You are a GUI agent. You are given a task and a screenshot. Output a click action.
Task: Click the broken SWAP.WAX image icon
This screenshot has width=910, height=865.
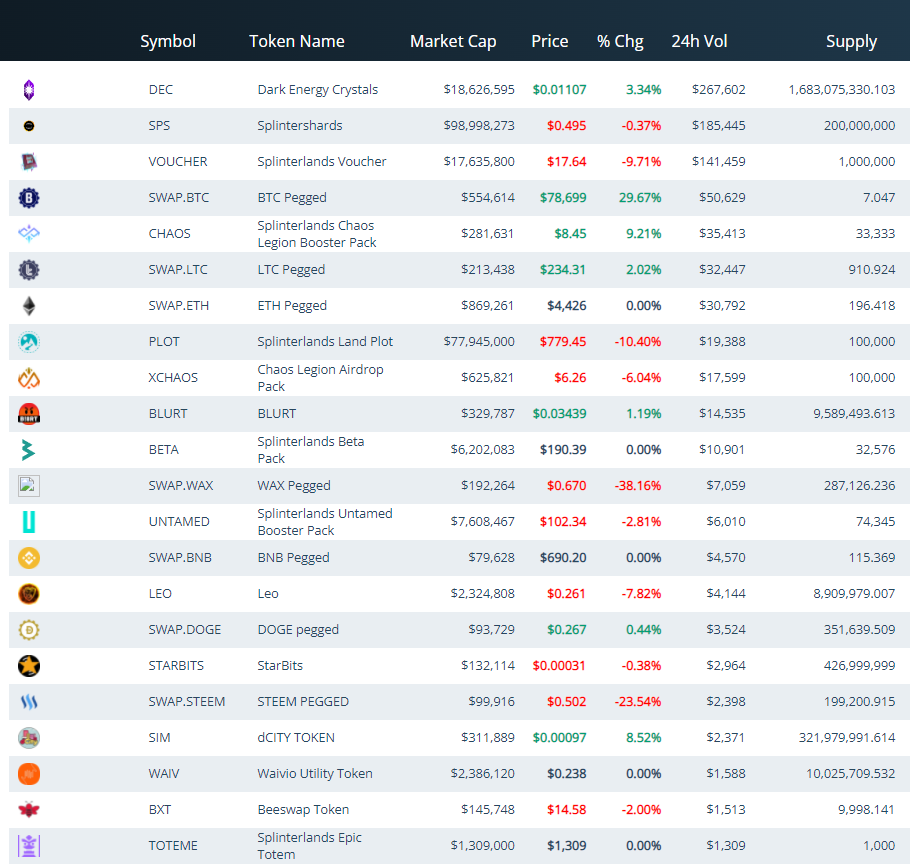tap(29, 486)
